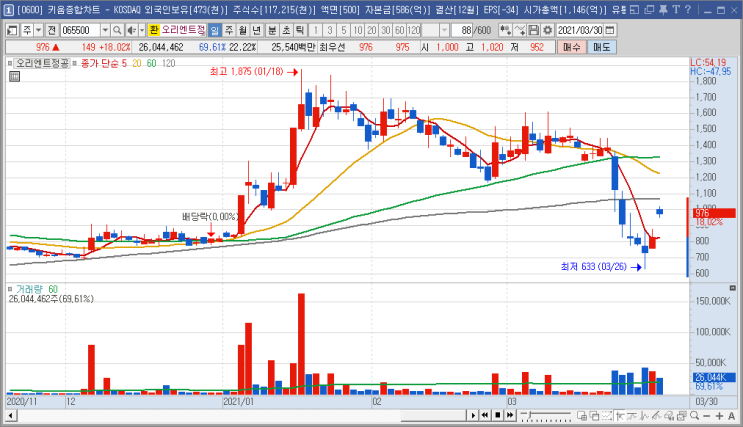Select the 120 interval preset
The width and height of the screenshot is (743, 427).
414,30
